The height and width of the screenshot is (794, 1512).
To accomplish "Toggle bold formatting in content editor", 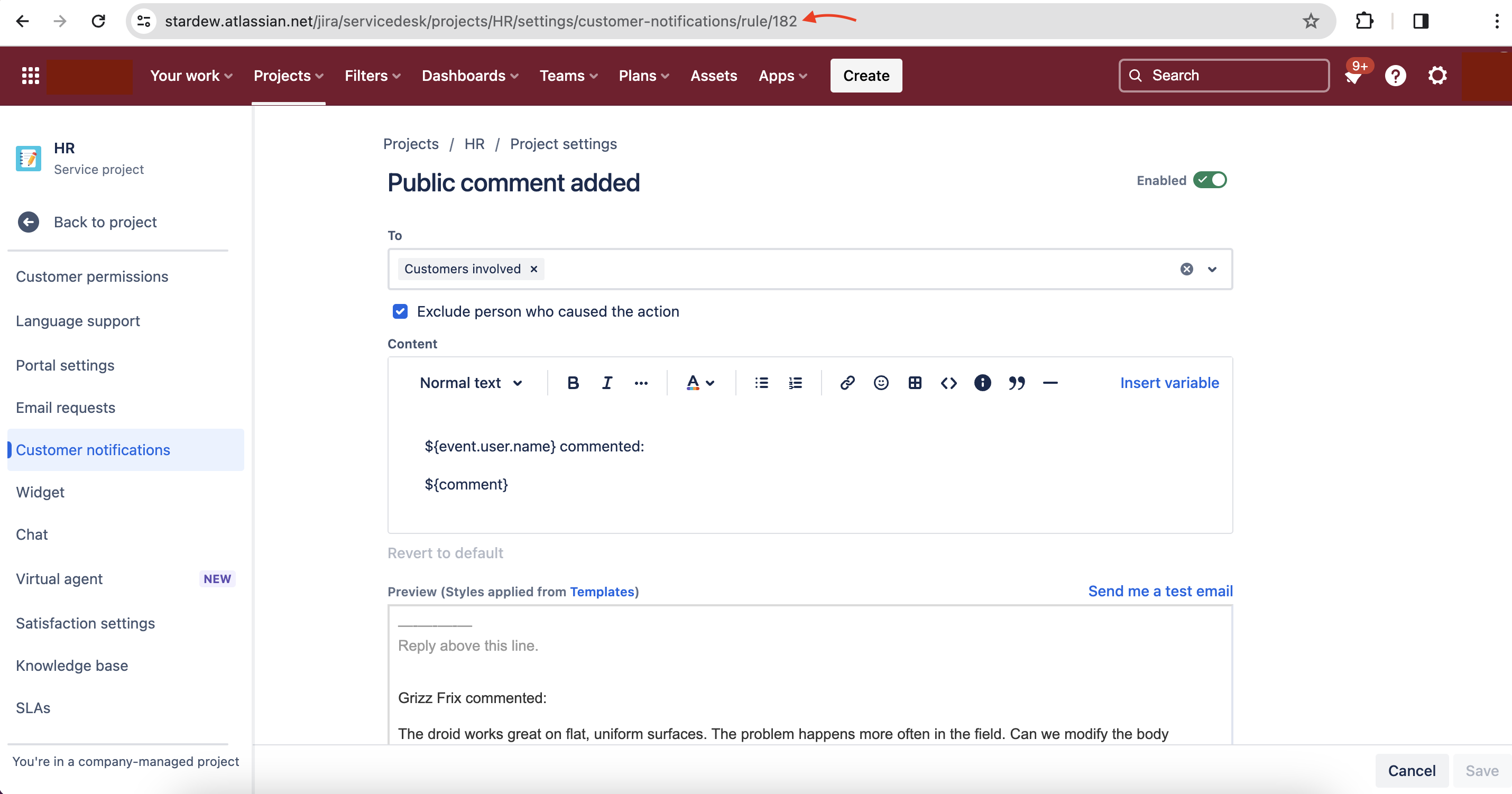I will coord(573,383).
